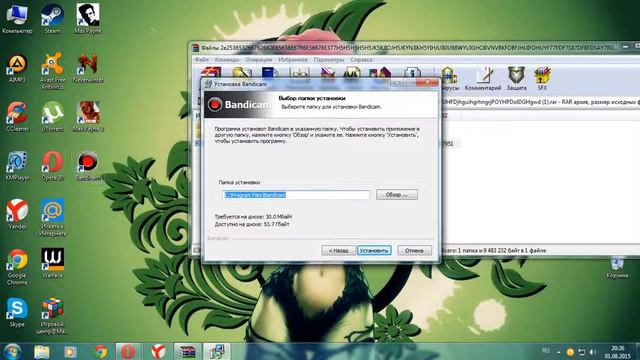This screenshot has width=640, height=360.
Task: Select the Искать в Интернете icon
Action: (x=52, y=218)
